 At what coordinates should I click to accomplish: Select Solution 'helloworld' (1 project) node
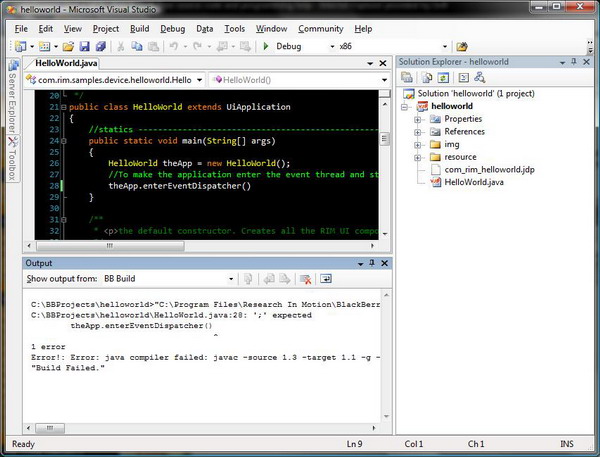476,94
